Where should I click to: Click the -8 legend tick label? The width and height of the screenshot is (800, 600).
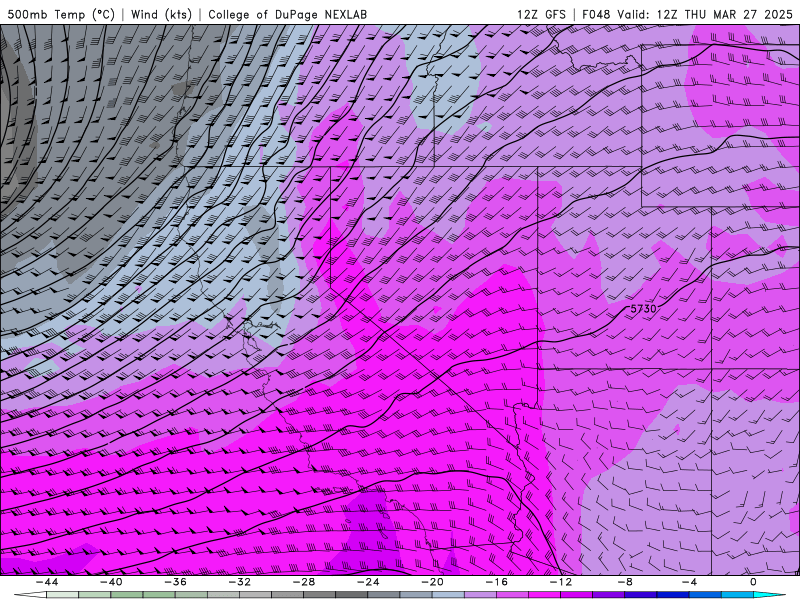pyautogui.click(x=625, y=582)
